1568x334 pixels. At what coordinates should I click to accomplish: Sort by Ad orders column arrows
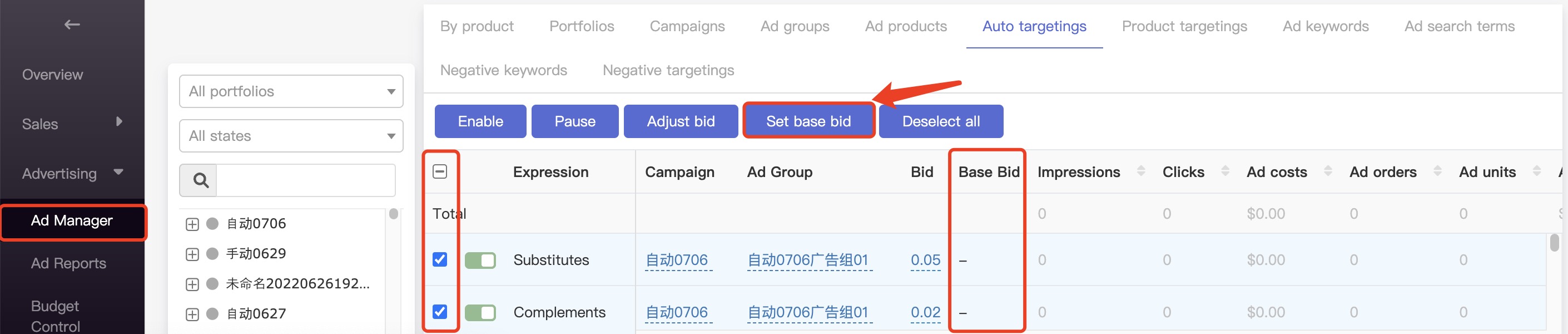(1437, 171)
